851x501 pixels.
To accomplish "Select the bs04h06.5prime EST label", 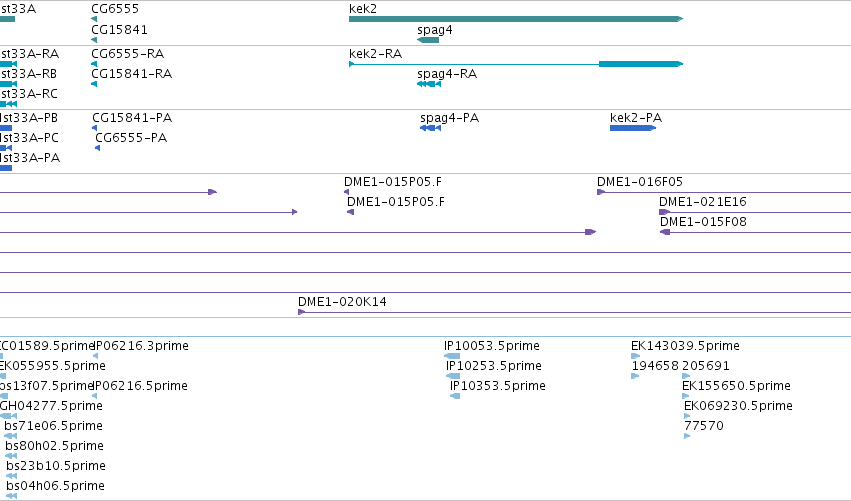I will click(x=55, y=486).
